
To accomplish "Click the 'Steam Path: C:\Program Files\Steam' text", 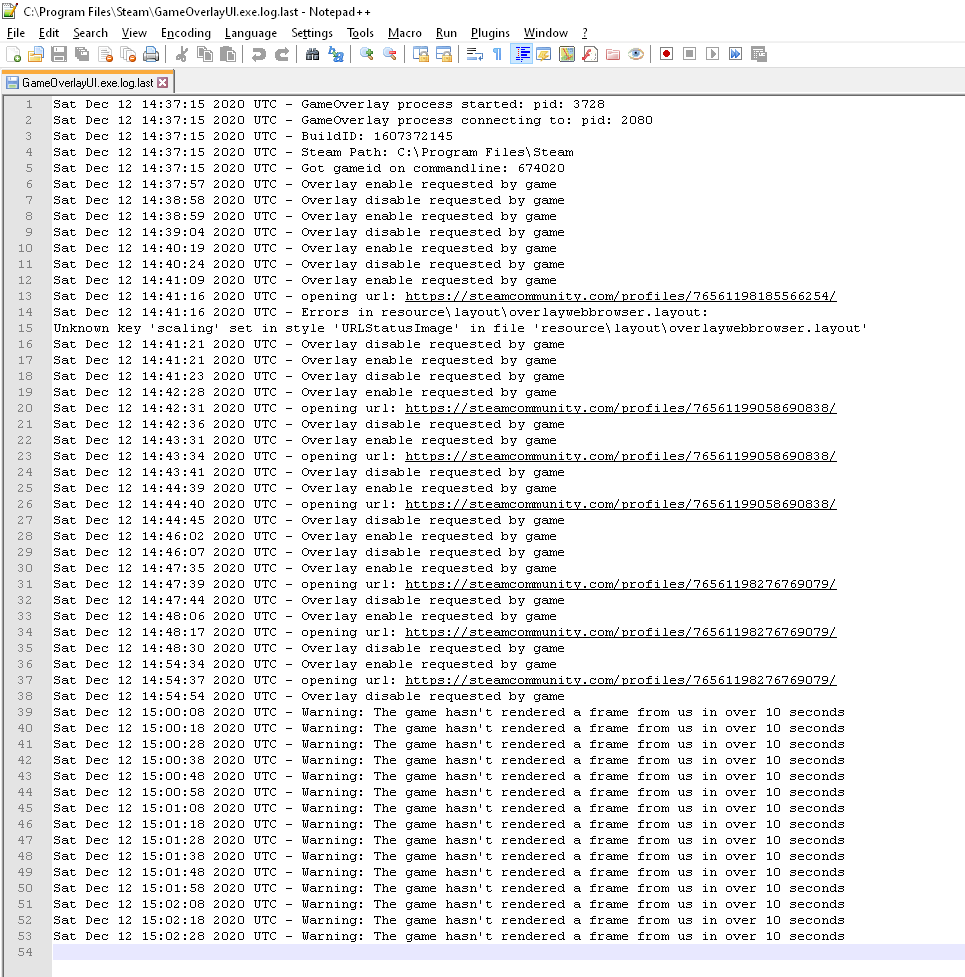I will [437, 152].
